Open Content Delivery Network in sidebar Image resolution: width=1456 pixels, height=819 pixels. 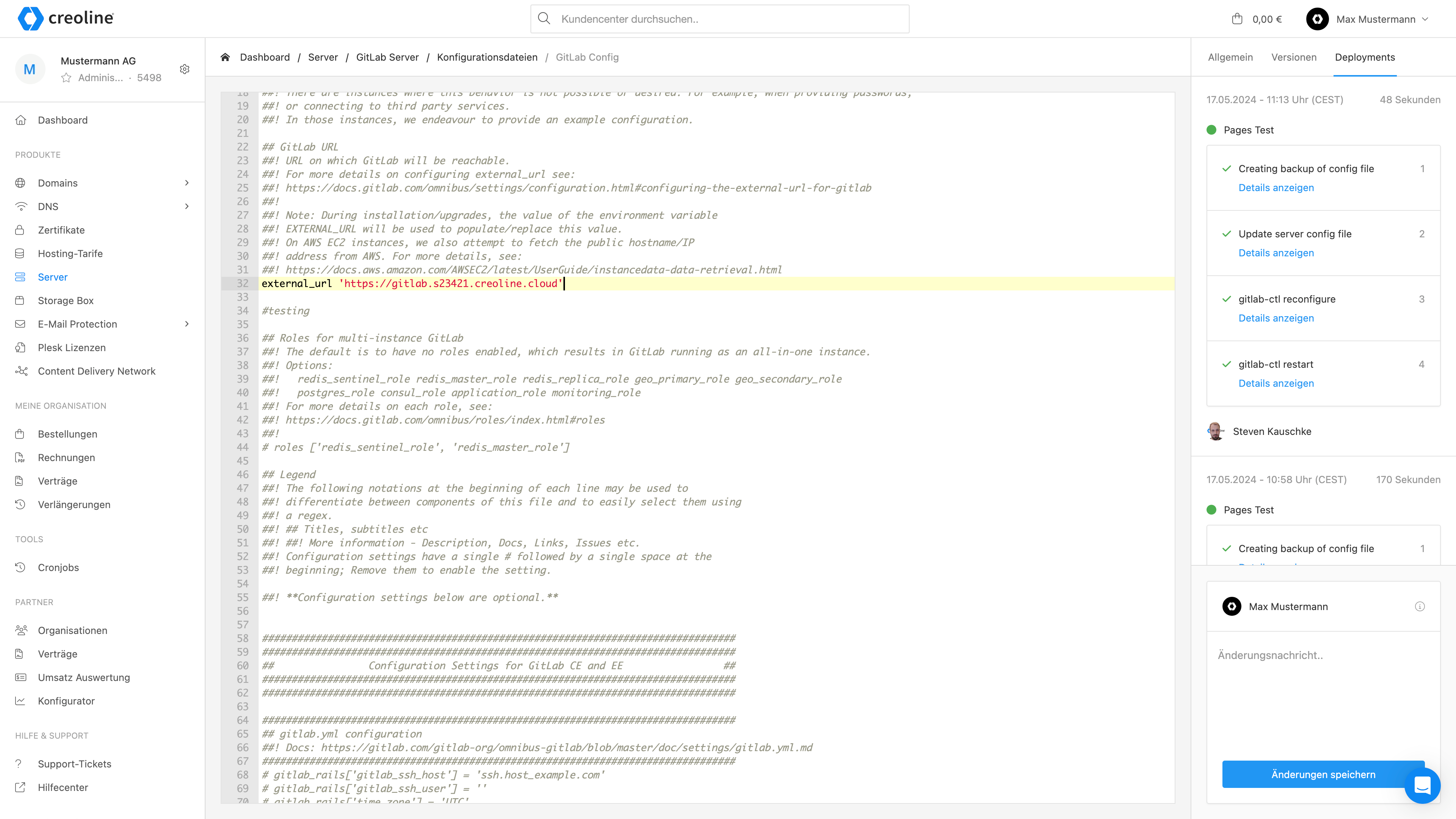[x=96, y=371]
